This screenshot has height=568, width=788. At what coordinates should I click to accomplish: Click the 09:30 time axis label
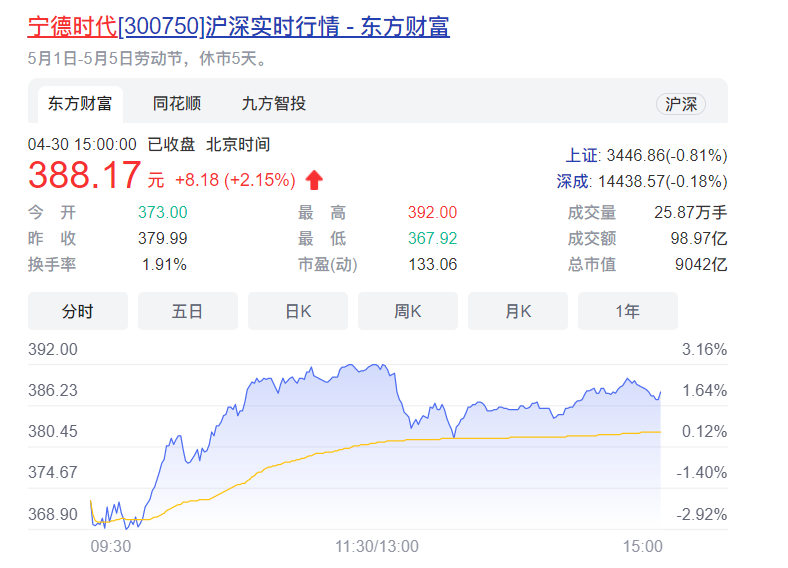pyautogui.click(x=111, y=546)
